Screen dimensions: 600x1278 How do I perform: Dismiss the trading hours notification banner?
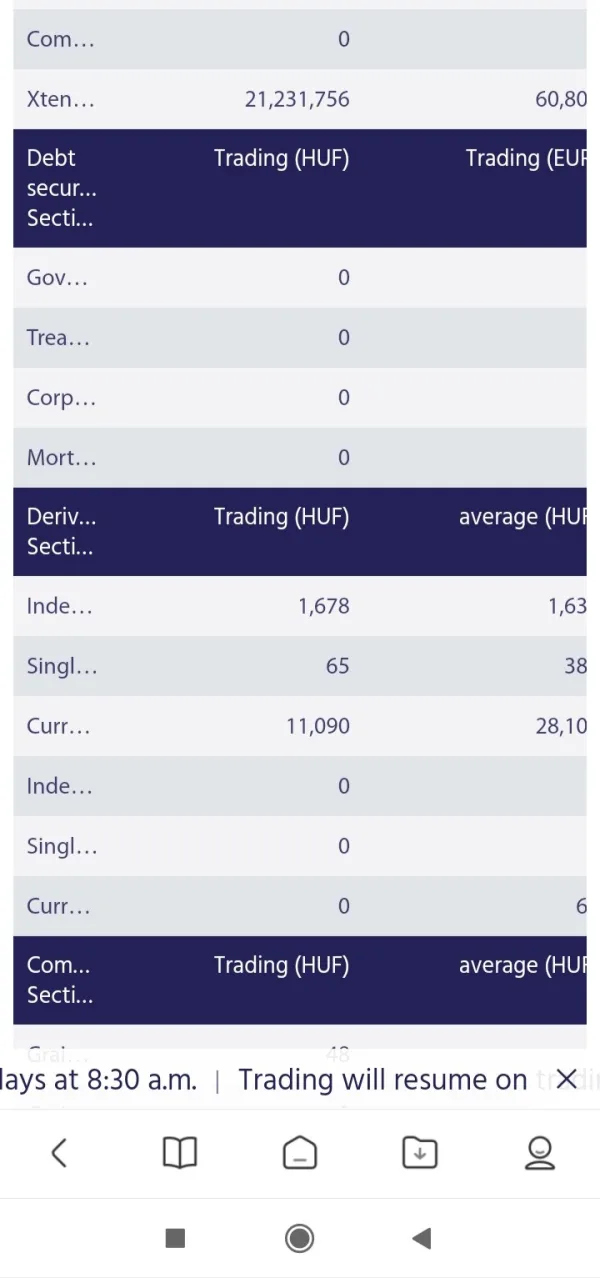point(566,1079)
